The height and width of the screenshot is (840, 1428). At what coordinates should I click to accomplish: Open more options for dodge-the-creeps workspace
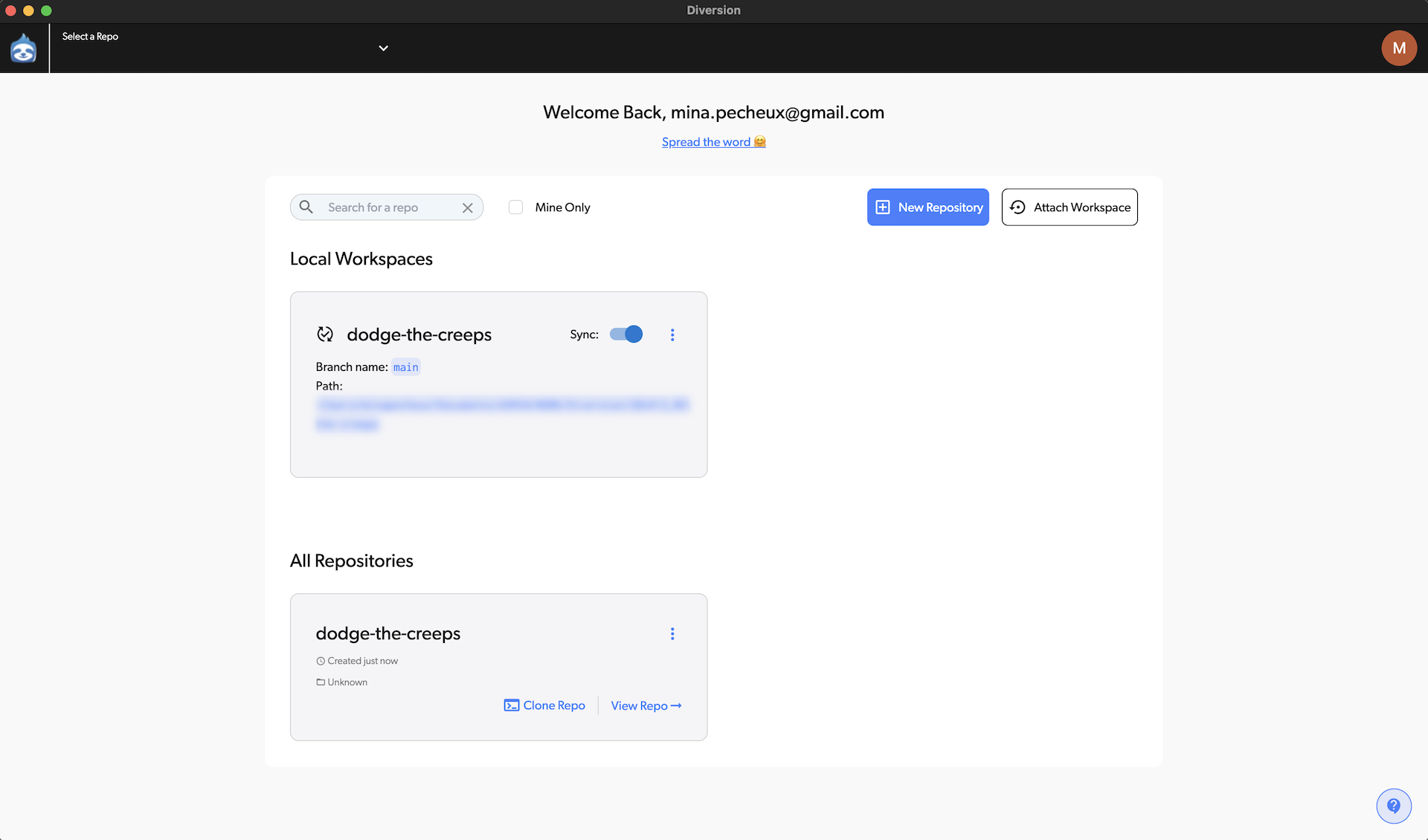tap(672, 335)
